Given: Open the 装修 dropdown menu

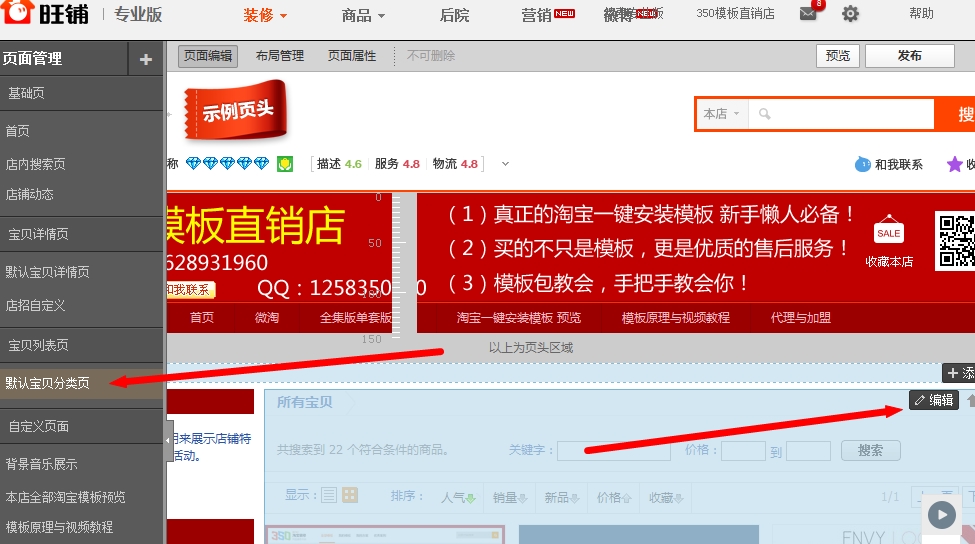Looking at the screenshot, I should click(265, 15).
